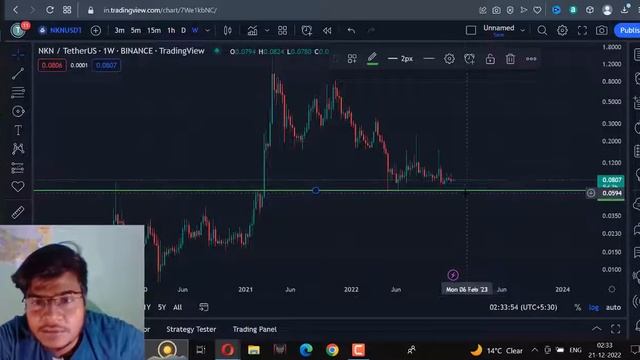Switch to 1h timeframe

point(171,30)
